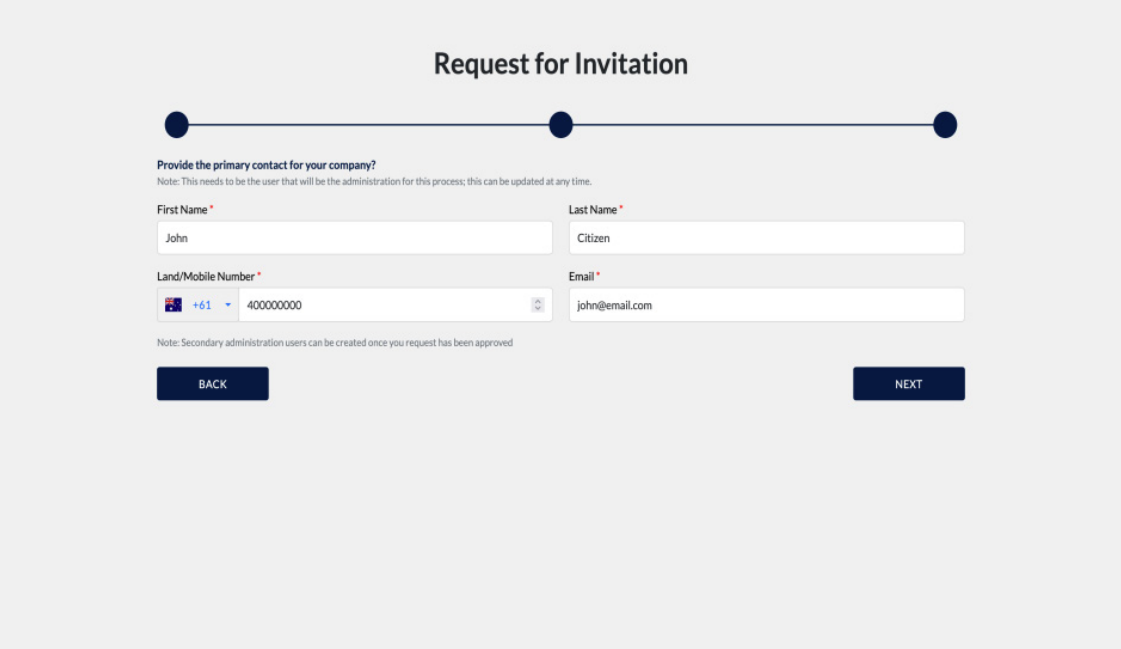This screenshot has height=649, width=1121.
Task: Click the Land/Mobile Number label
Action: pyautogui.click(x=206, y=277)
